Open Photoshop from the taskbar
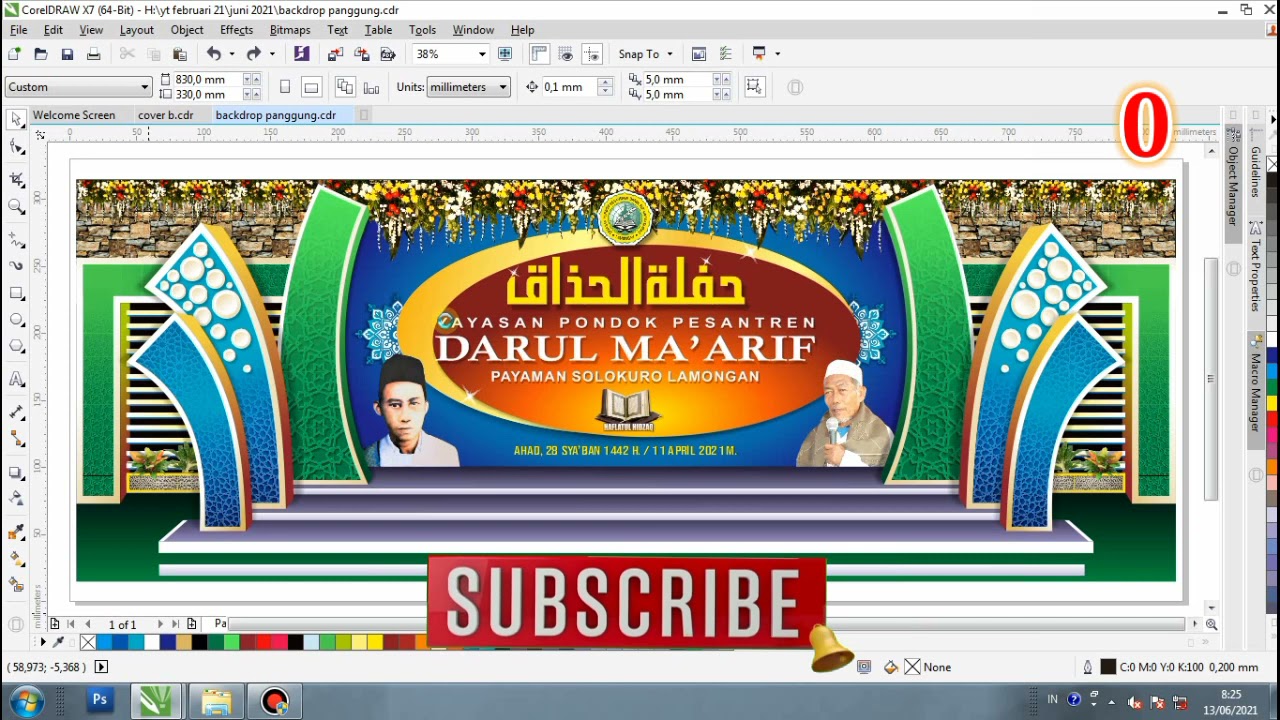 pos(100,701)
